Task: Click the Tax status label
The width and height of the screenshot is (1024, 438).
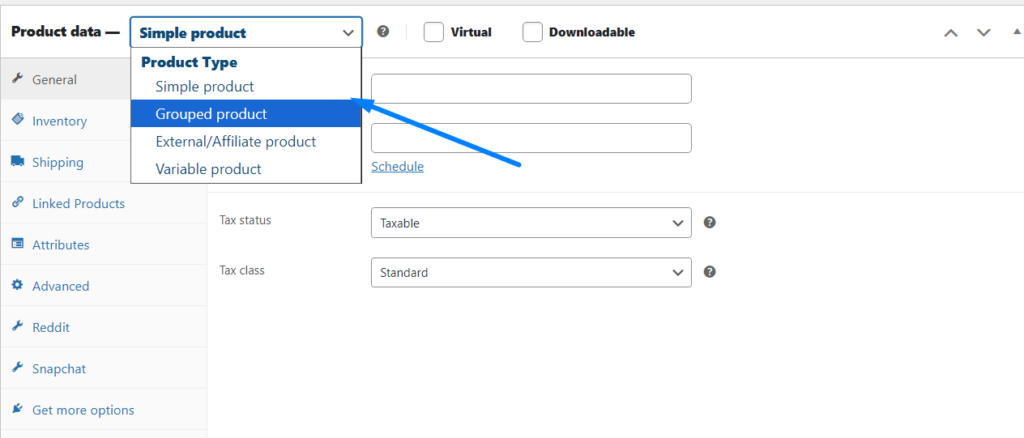Action: 245,220
